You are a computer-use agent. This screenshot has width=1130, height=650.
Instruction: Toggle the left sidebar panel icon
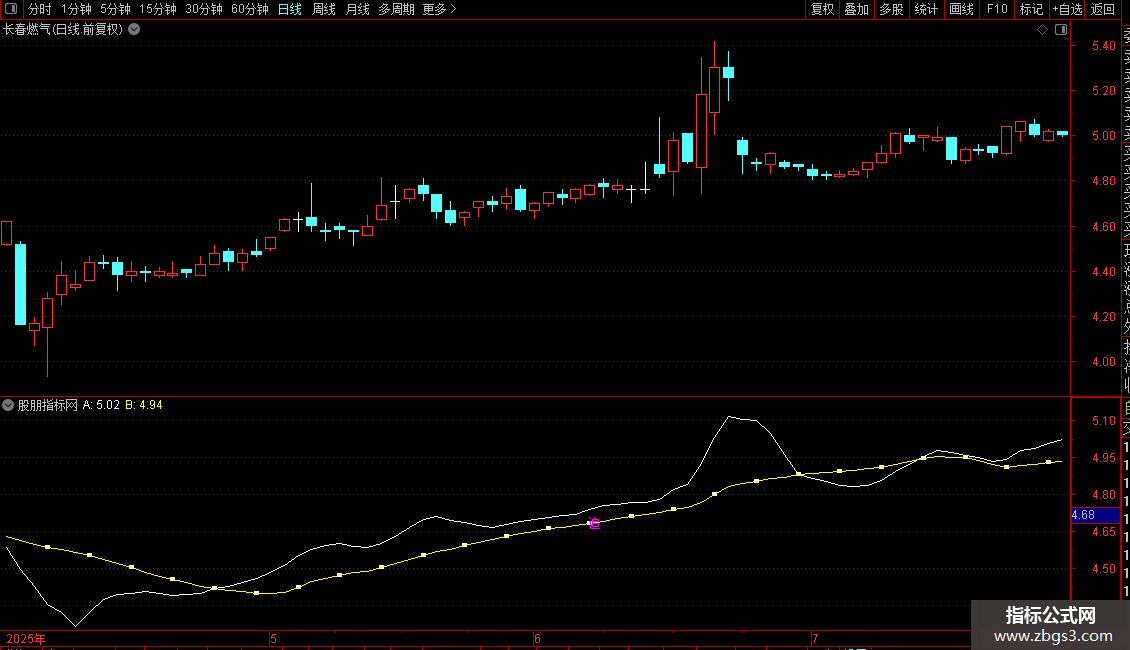point(11,9)
